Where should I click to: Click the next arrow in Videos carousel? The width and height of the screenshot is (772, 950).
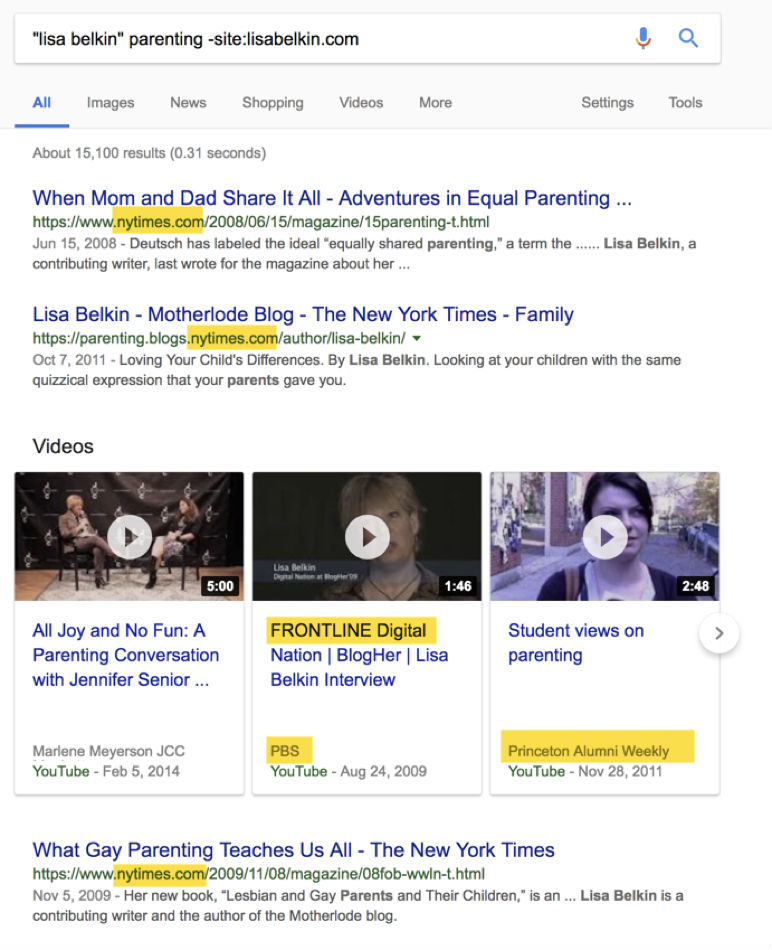719,633
